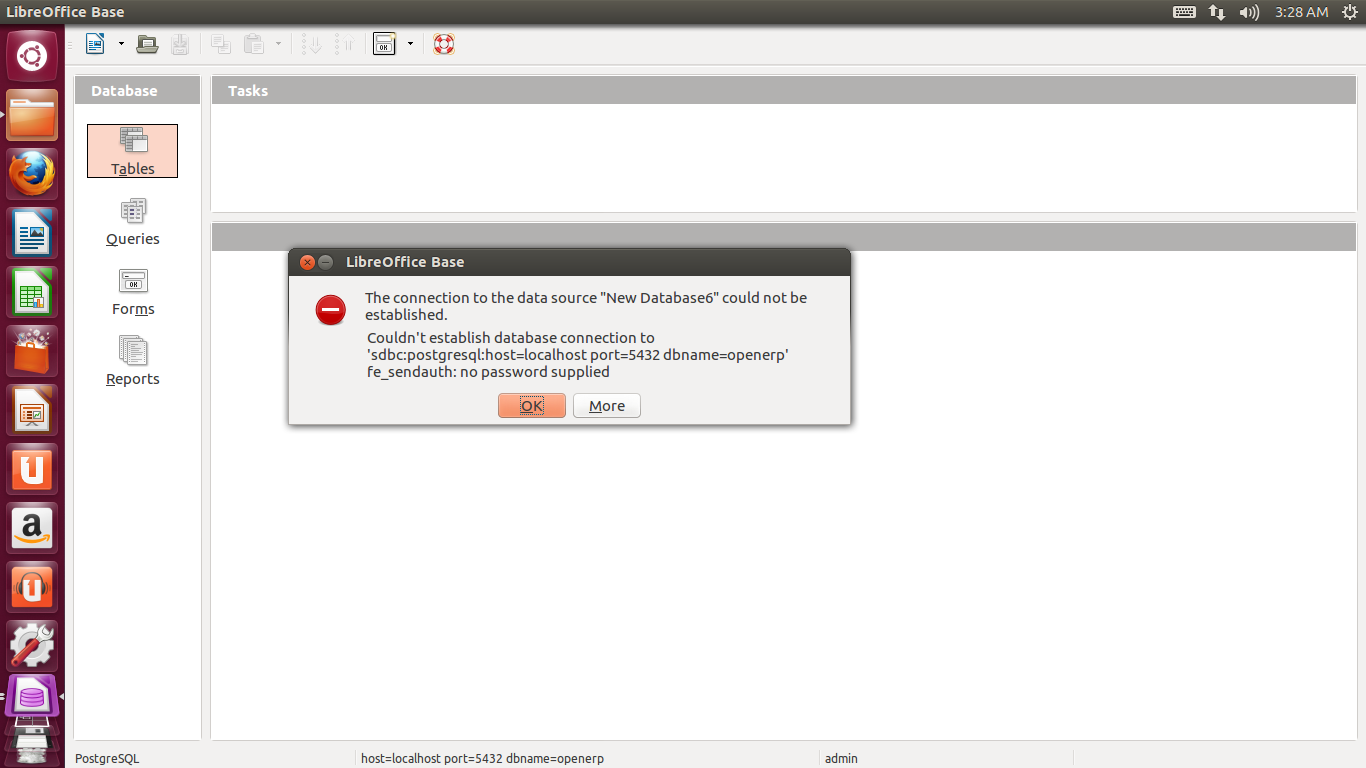1366x768 pixels.
Task: Click the grayed Save toolbar icon
Action: (179, 44)
